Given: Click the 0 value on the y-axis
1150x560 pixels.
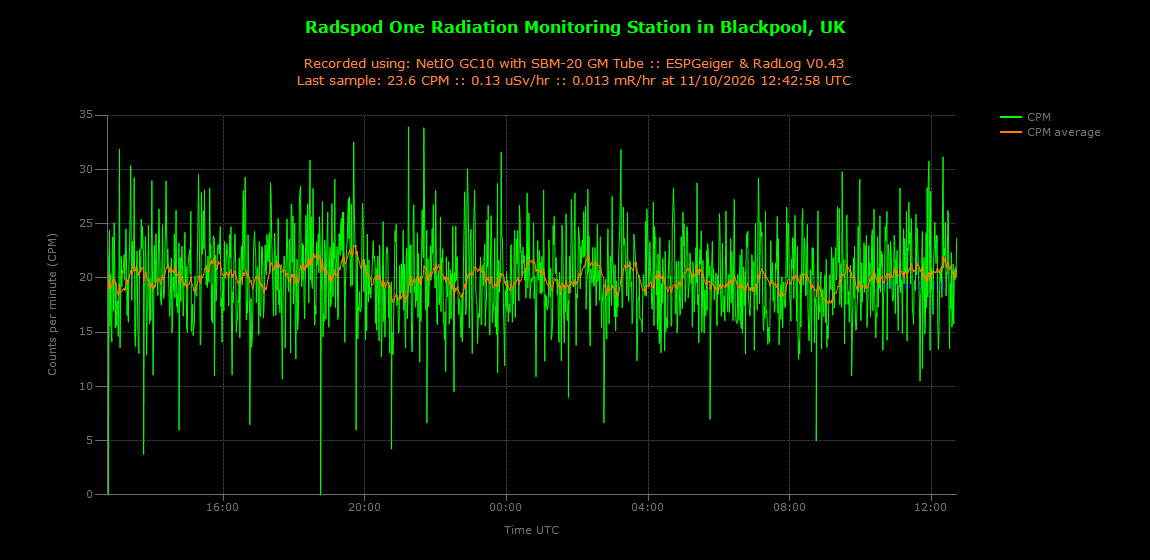Looking at the screenshot, I should 89,495.
